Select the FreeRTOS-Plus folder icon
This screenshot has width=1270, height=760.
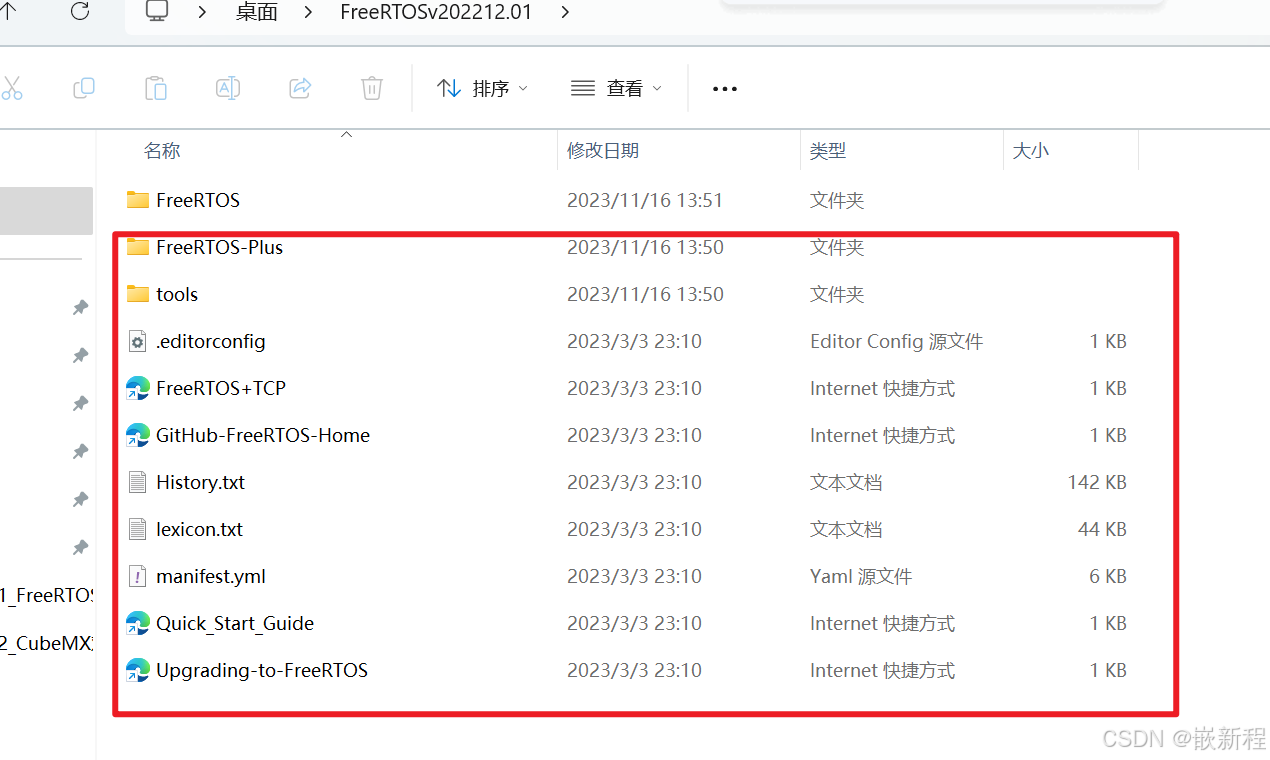tap(138, 247)
